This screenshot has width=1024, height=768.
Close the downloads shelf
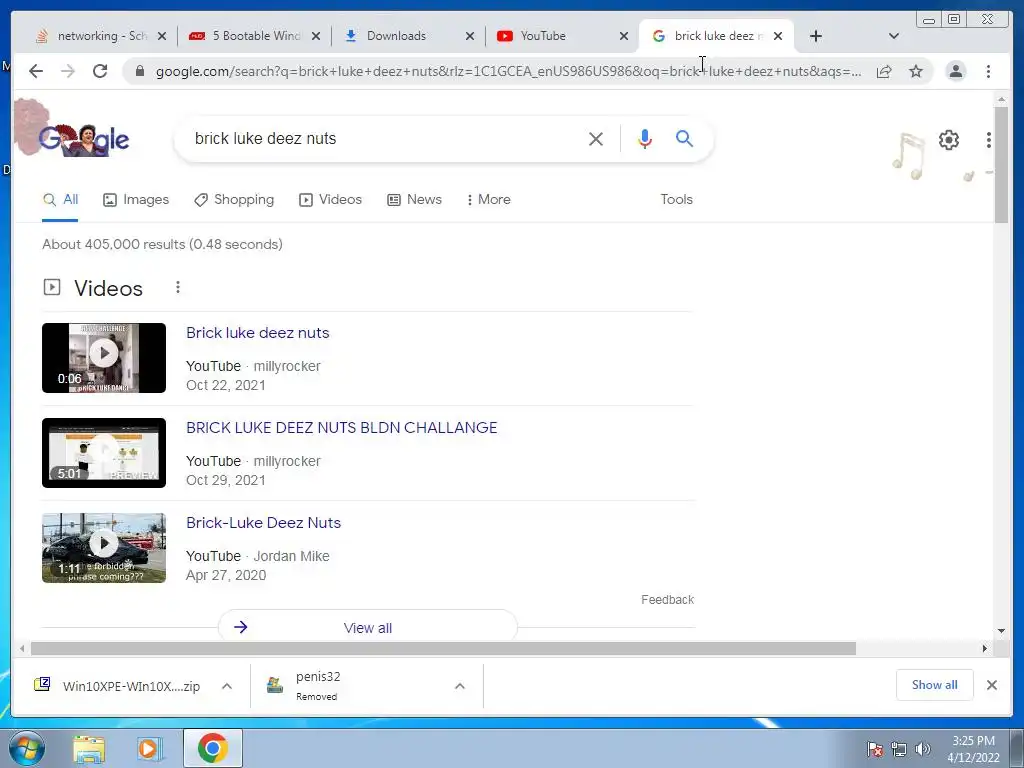992,685
